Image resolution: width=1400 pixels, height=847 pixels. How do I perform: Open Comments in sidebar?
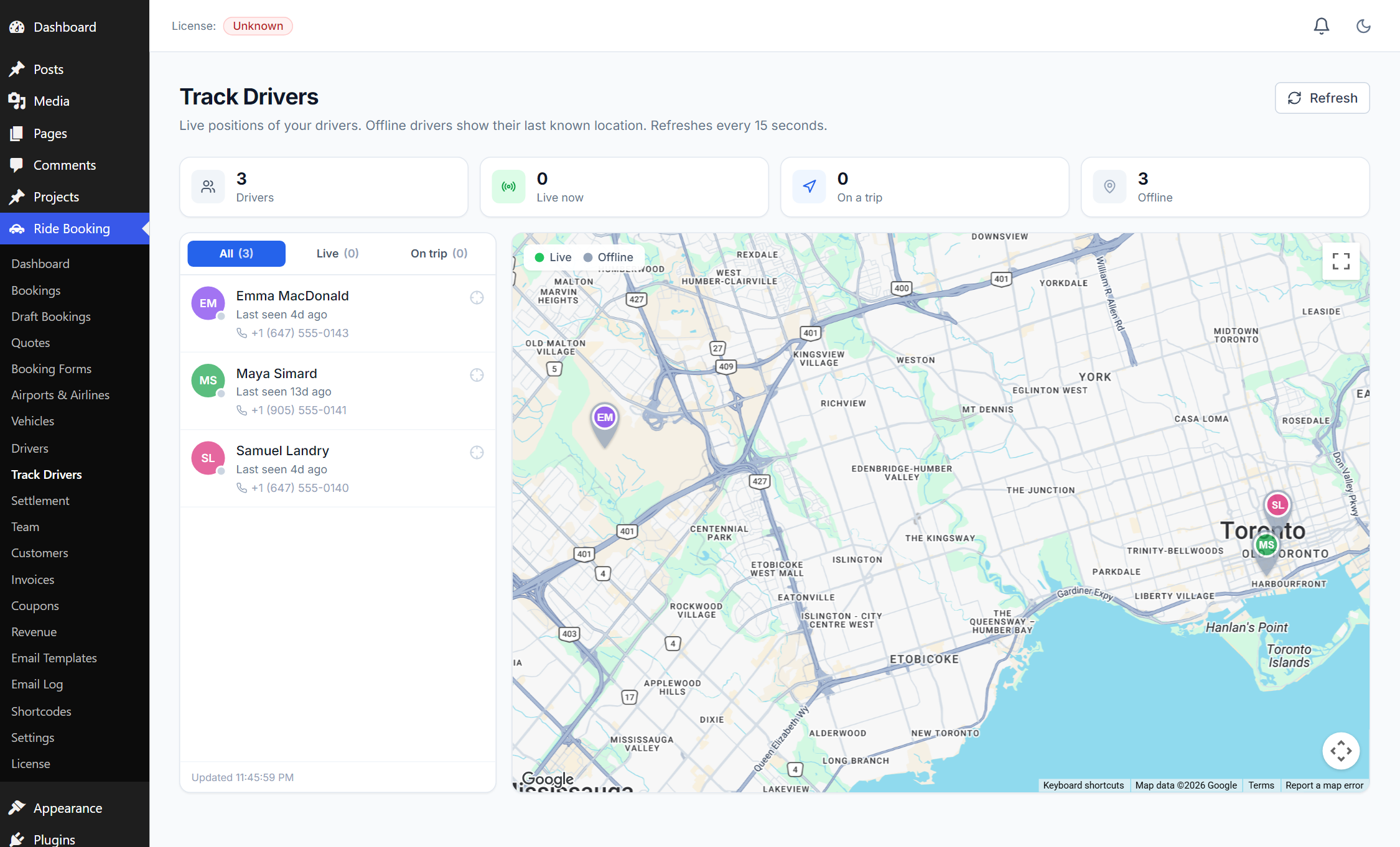pyautogui.click(x=75, y=165)
